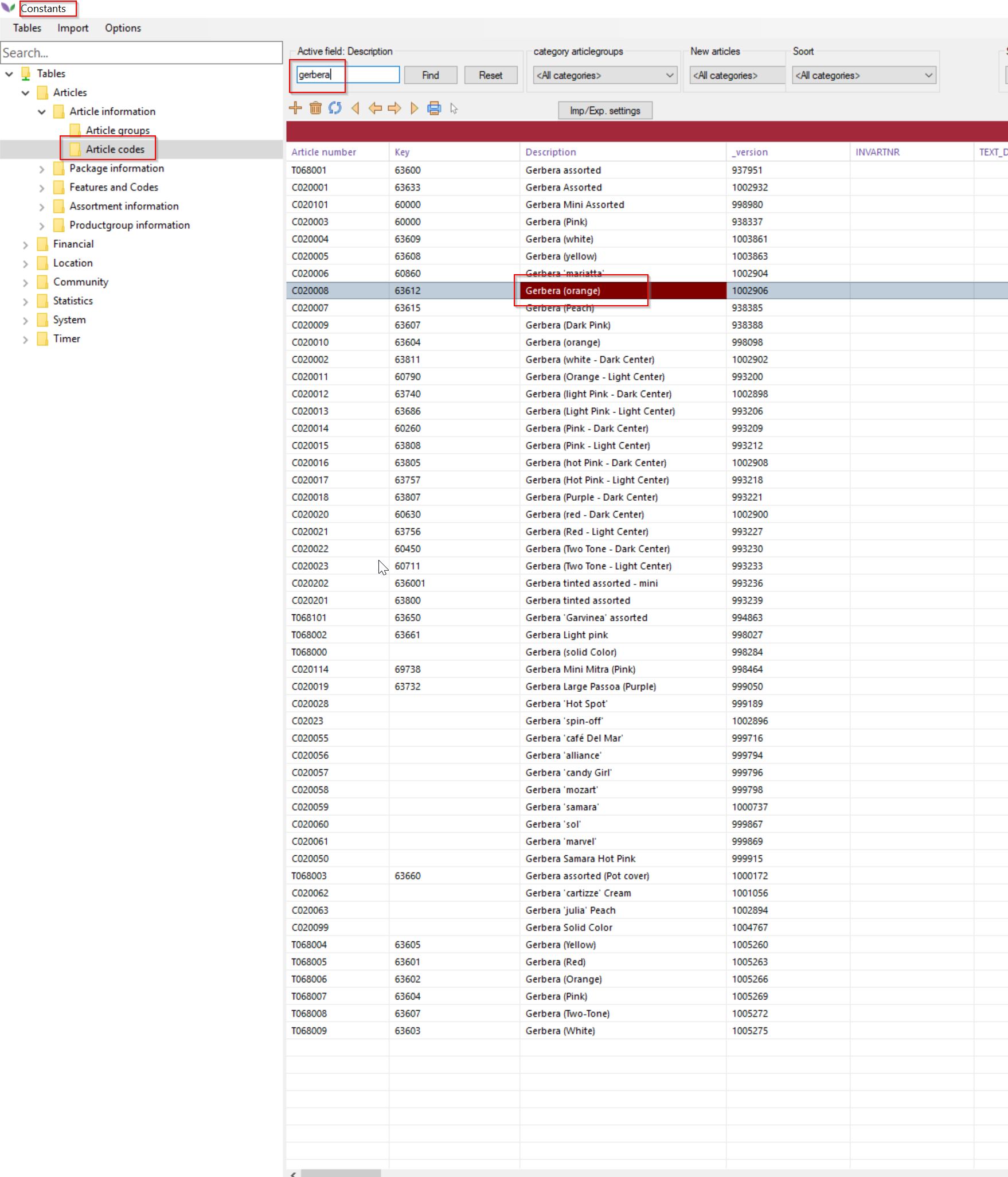This screenshot has height=1177, width=1008.
Task: Click the previous record left arrow
Action: pos(375,108)
